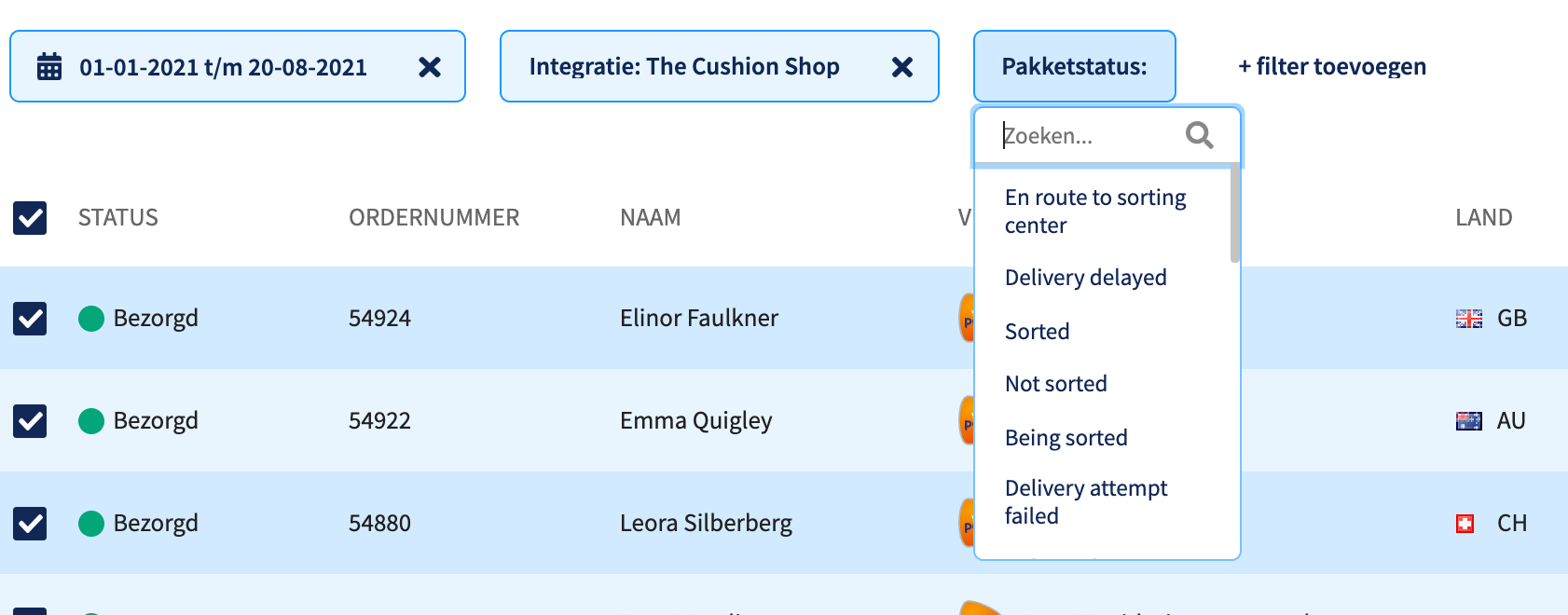Uncheck the Leora Silberberg row checkbox
Screen dimensions: 1568x615
click(30, 524)
